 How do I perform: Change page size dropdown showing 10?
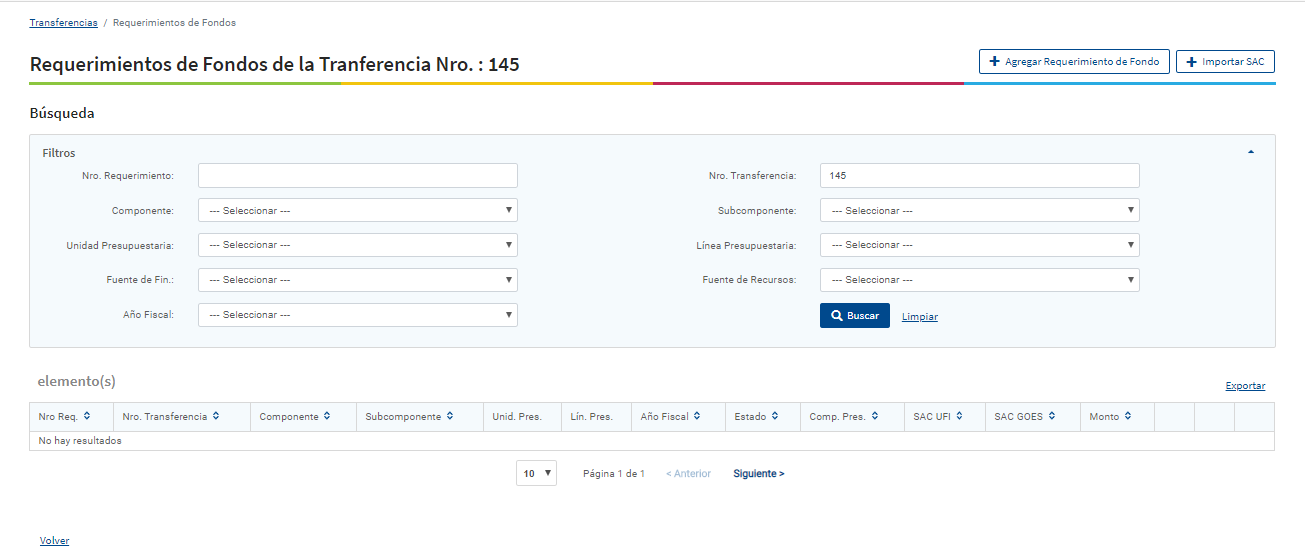point(536,474)
